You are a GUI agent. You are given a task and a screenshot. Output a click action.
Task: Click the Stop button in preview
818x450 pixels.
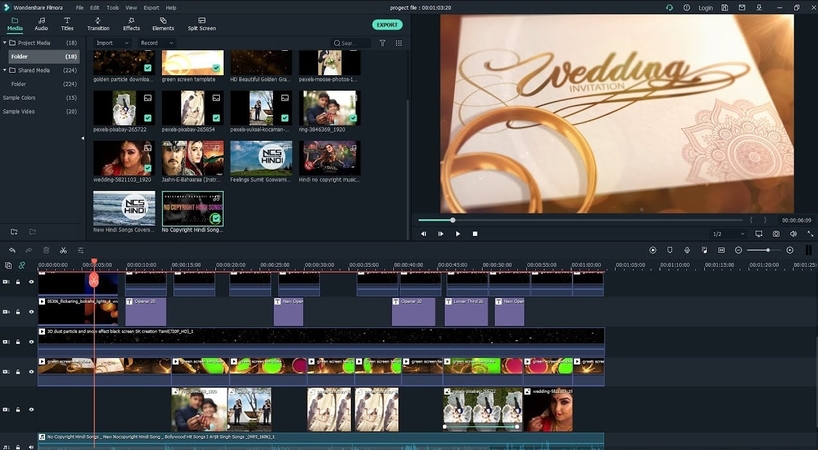(x=475, y=234)
